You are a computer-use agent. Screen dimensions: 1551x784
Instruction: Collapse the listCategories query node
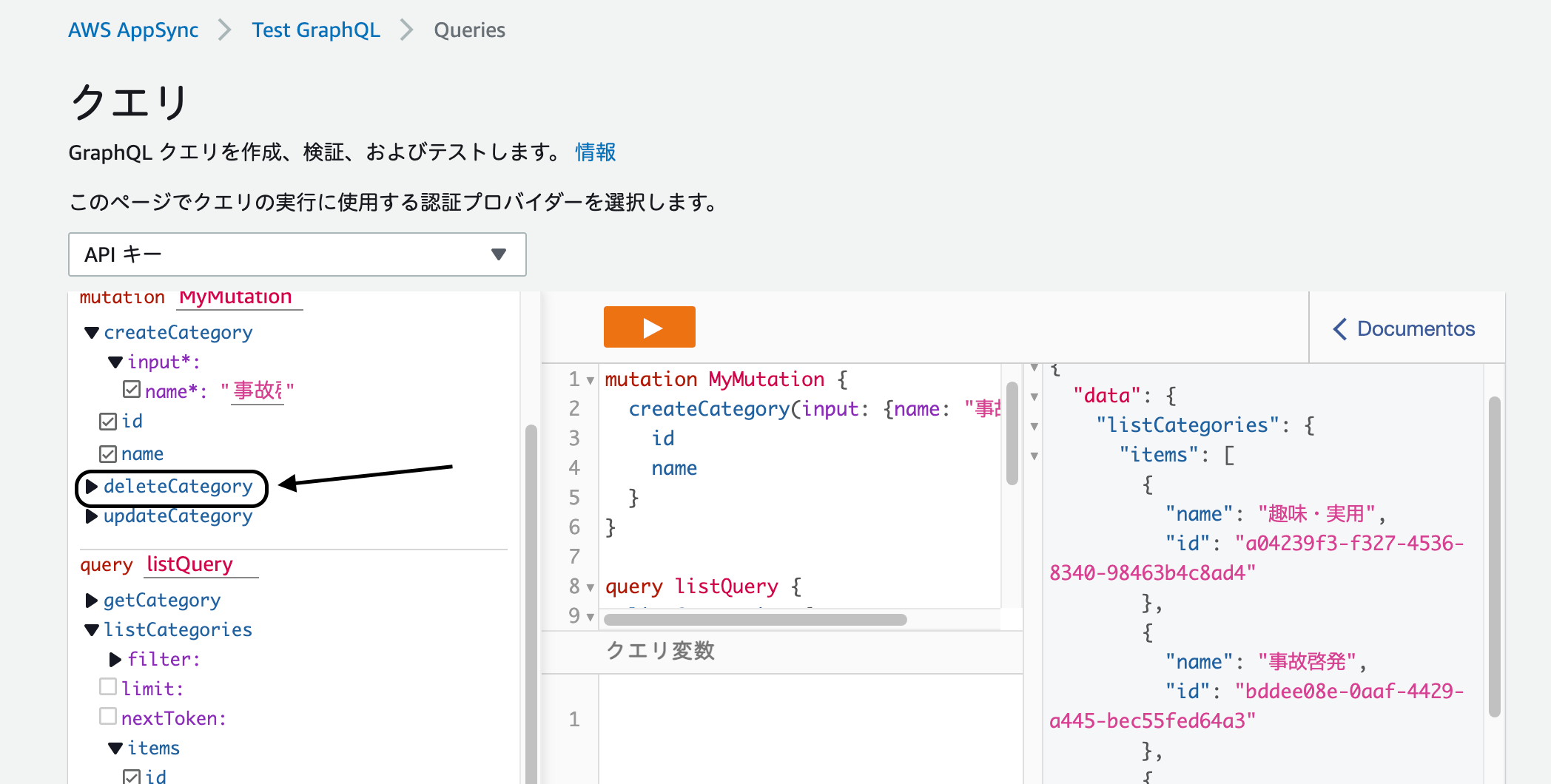point(92,630)
